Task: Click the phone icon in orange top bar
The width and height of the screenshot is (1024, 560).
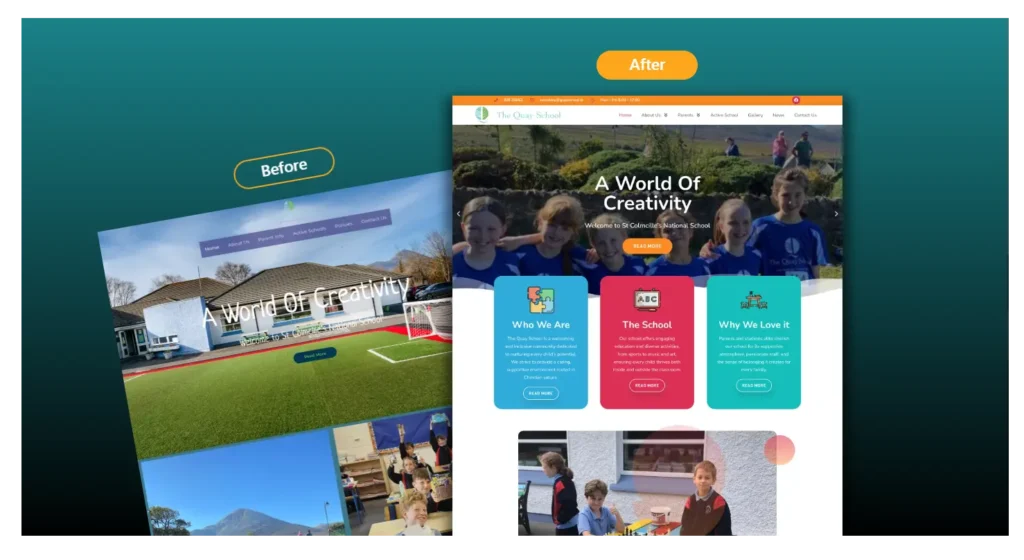Action: click(x=496, y=101)
